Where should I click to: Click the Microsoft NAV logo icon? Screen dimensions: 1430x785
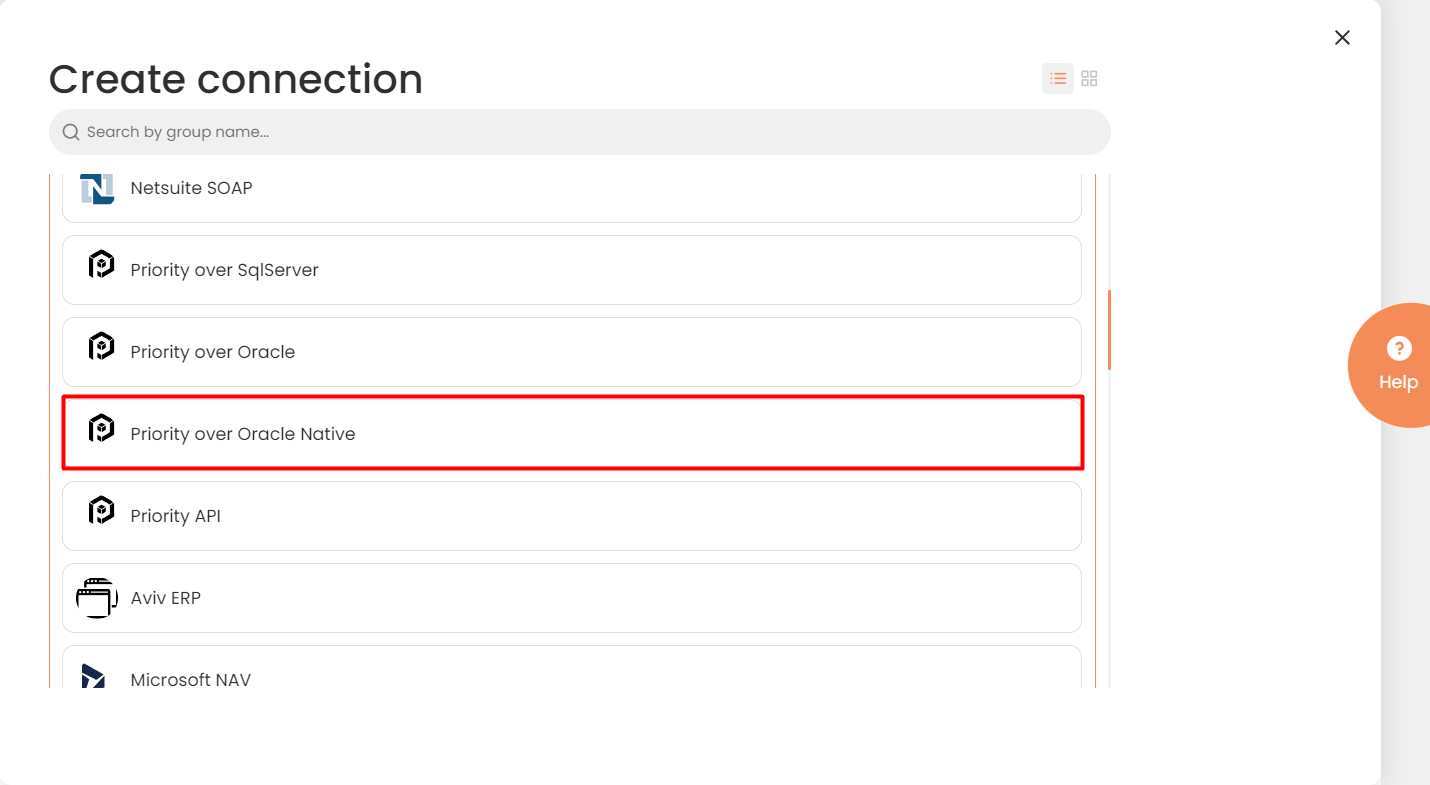click(x=93, y=677)
